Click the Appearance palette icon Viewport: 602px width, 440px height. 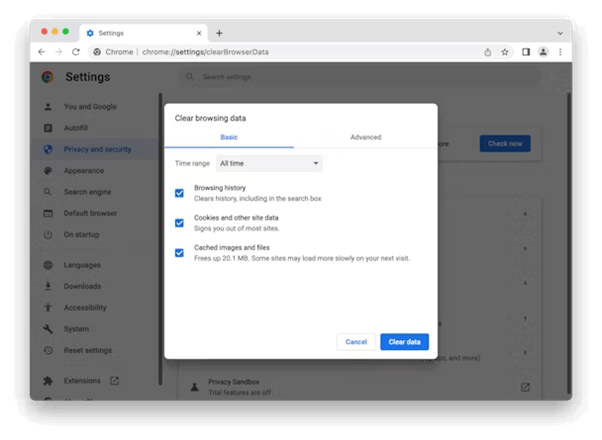point(48,170)
